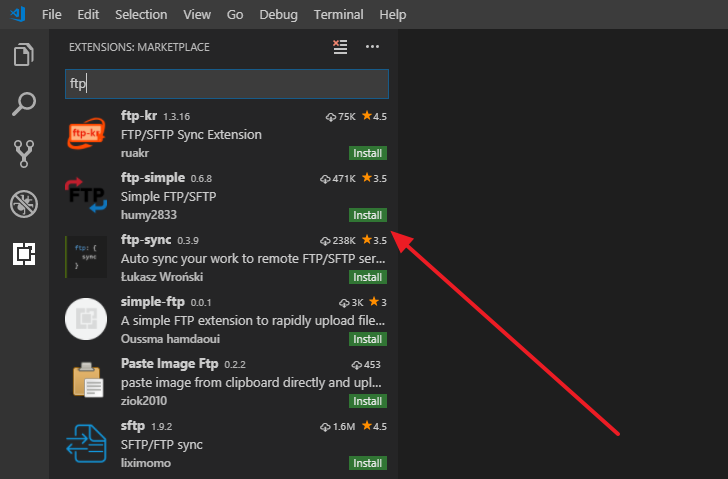Screen dimensions: 728x479
Task: Open the Debug menu
Action: point(279,14)
